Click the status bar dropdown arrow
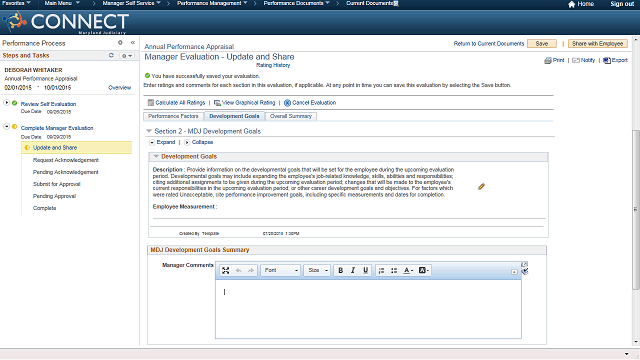The height and width of the screenshot is (360, 640). 627,354
